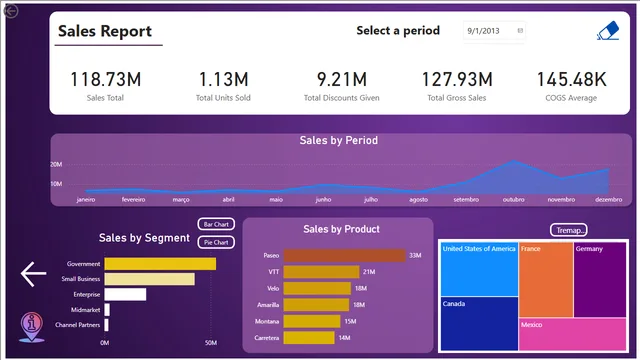This screenshot has height=360, width=640.
Task: Select the Mexico treemap tile
Action: click(x=573, y=334)
